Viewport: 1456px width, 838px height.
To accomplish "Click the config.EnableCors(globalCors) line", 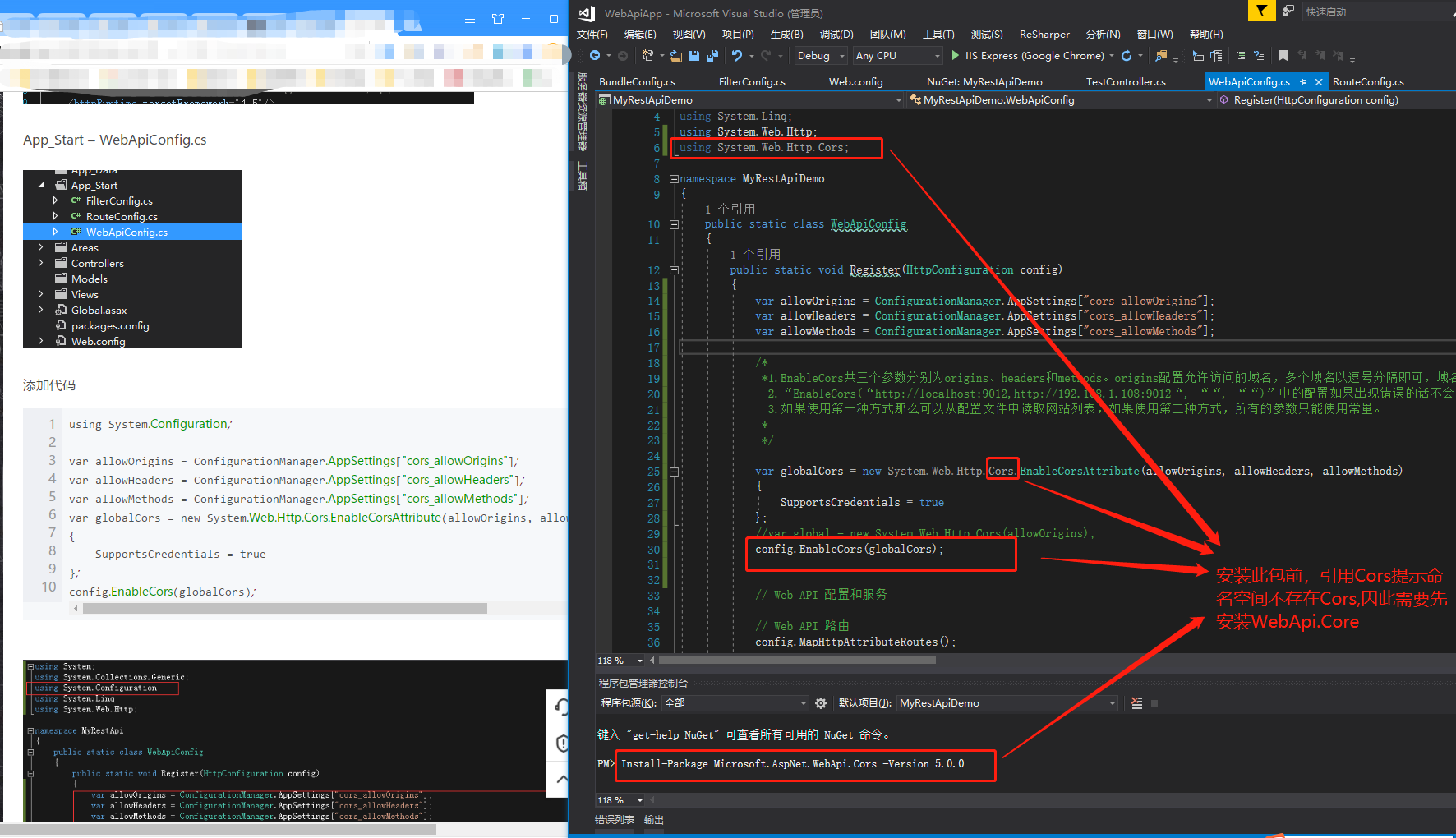I will tap(849, 549).
